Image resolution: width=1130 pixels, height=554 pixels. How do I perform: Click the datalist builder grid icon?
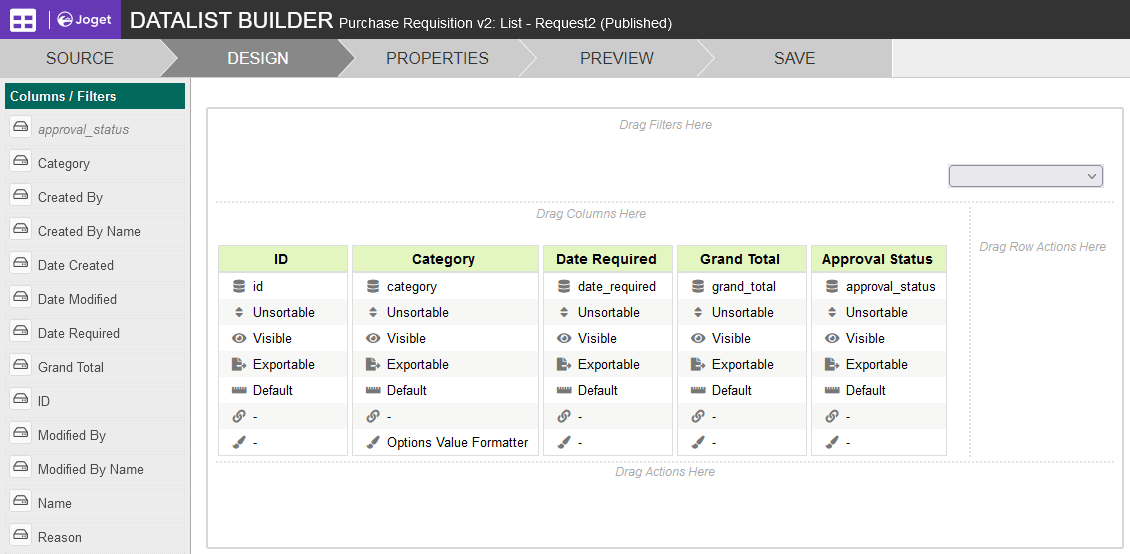pyautogui.click(x=23, y=20)
